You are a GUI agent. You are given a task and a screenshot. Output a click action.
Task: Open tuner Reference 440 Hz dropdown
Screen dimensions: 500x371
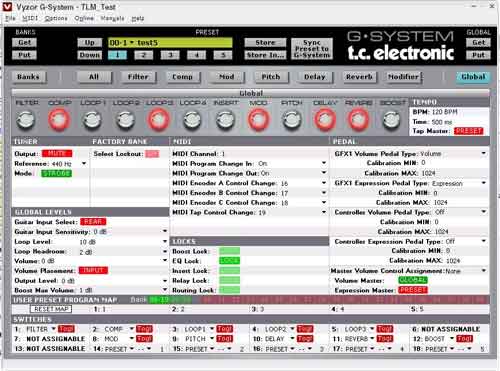[x=84, y=164]
